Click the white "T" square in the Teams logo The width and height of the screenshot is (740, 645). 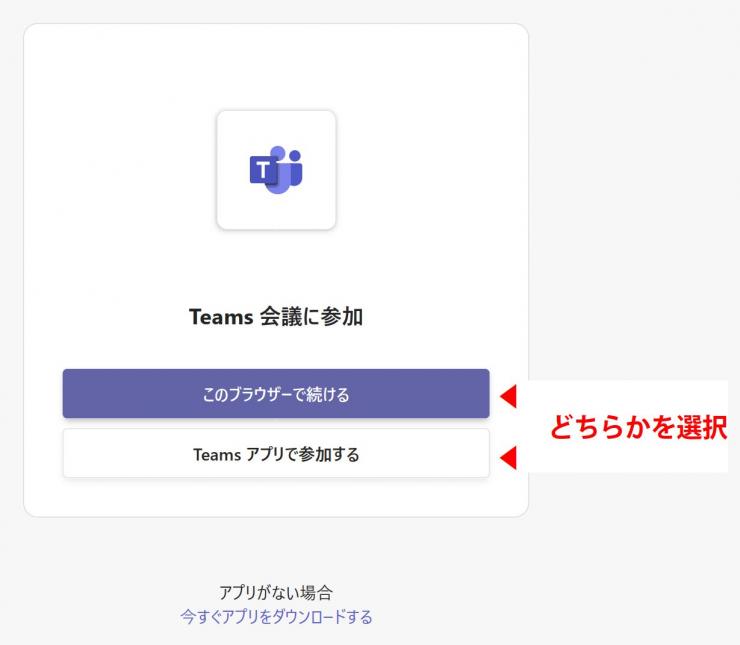[x=262, y=171]
